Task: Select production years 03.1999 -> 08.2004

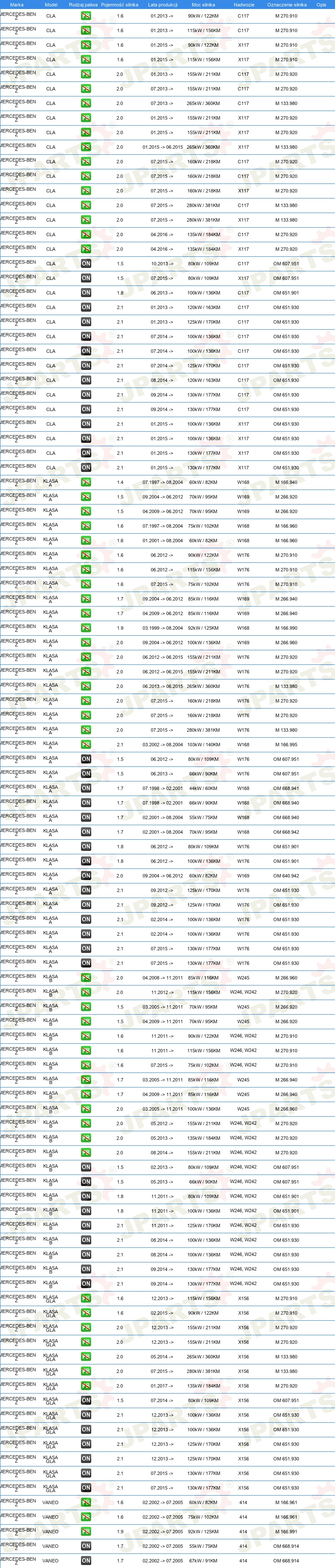Action: click(x=162, y=628)
